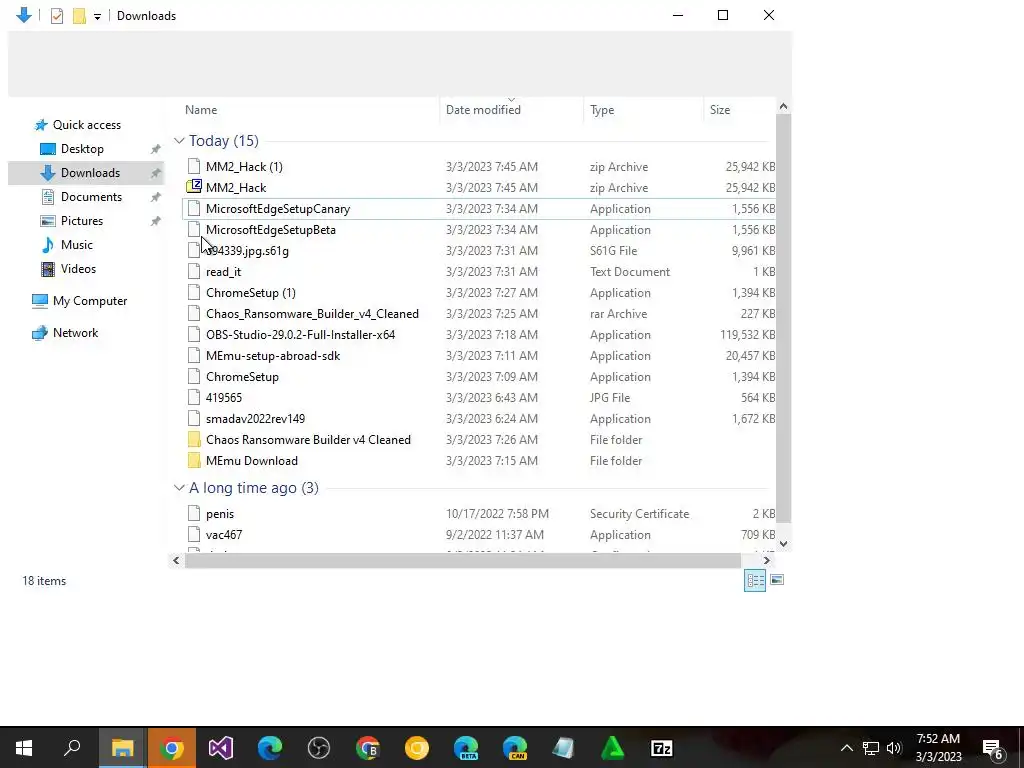Open Edge Canary from the taskbar
The image size is (1024, 768).
pos(515,748)
